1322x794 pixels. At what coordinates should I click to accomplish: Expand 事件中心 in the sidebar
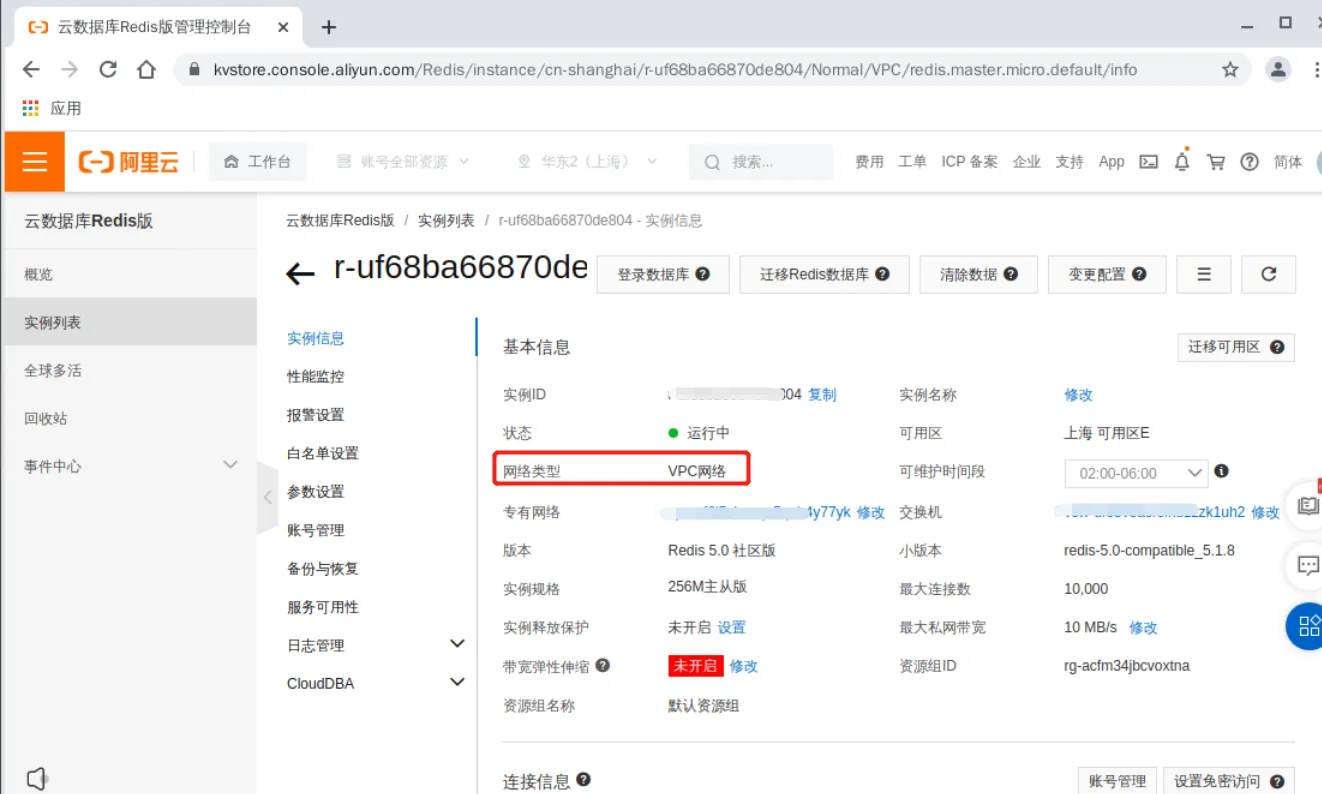tap(130, 466)
